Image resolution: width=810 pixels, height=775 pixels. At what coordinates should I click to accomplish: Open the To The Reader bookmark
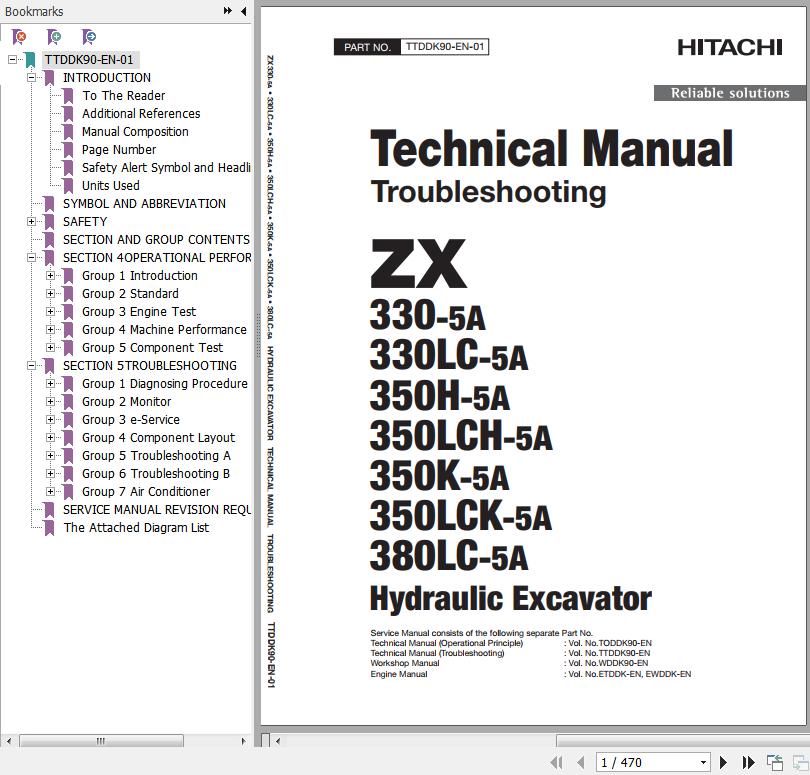coord(123,96)
